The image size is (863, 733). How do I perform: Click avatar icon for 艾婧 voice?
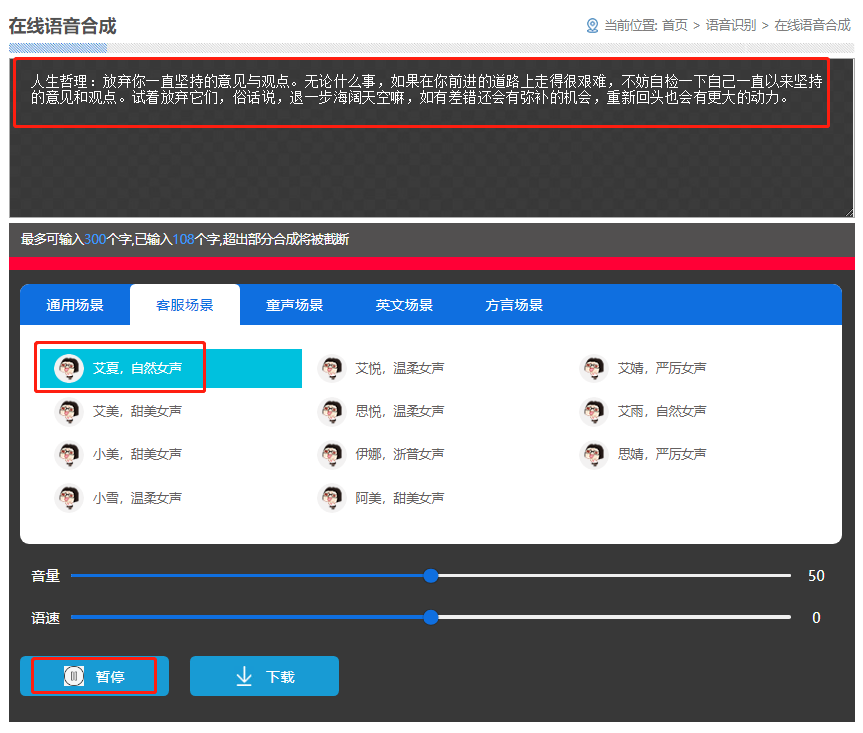[594, 368]
